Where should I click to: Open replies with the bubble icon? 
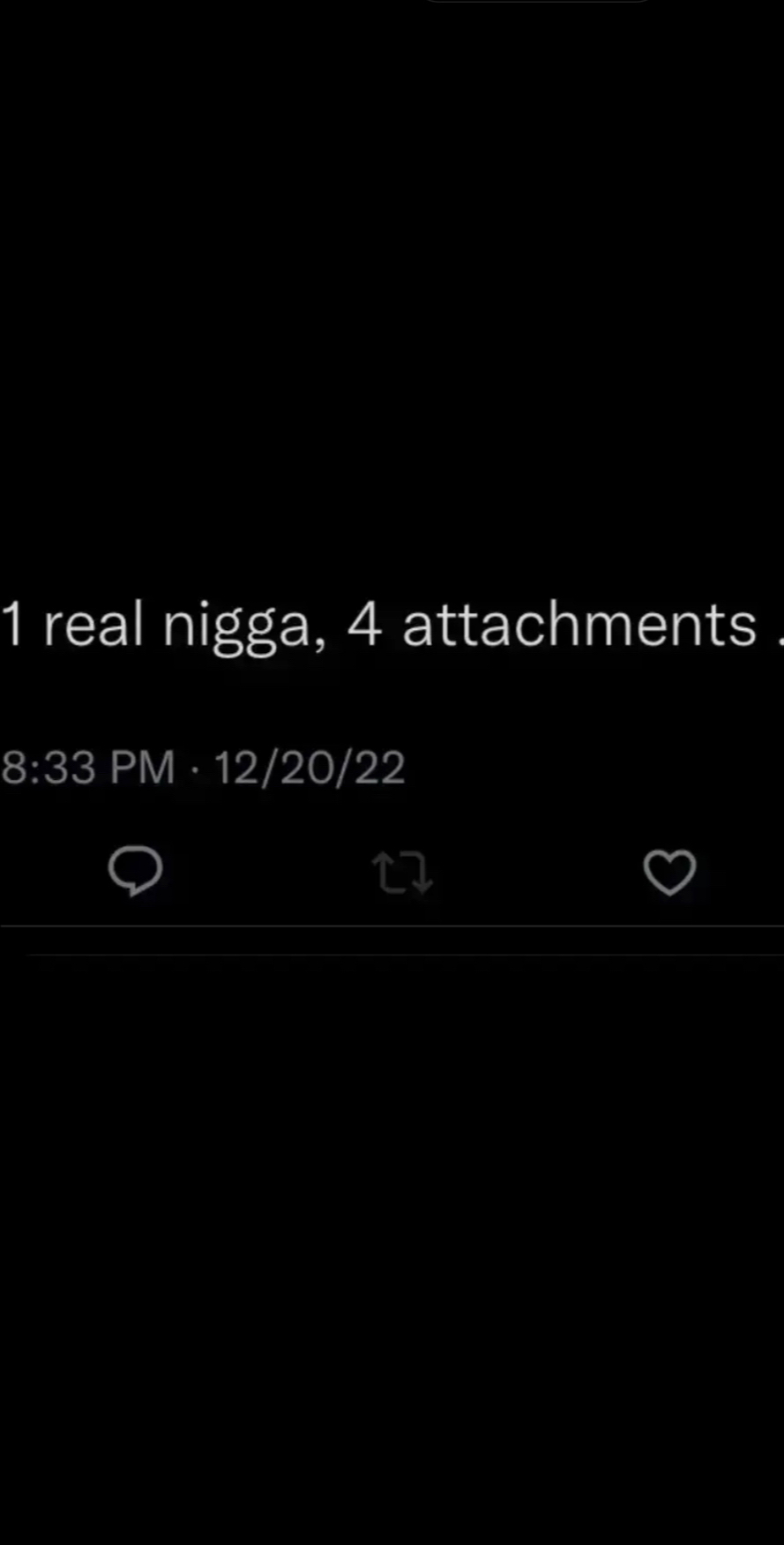coord(135,871)
